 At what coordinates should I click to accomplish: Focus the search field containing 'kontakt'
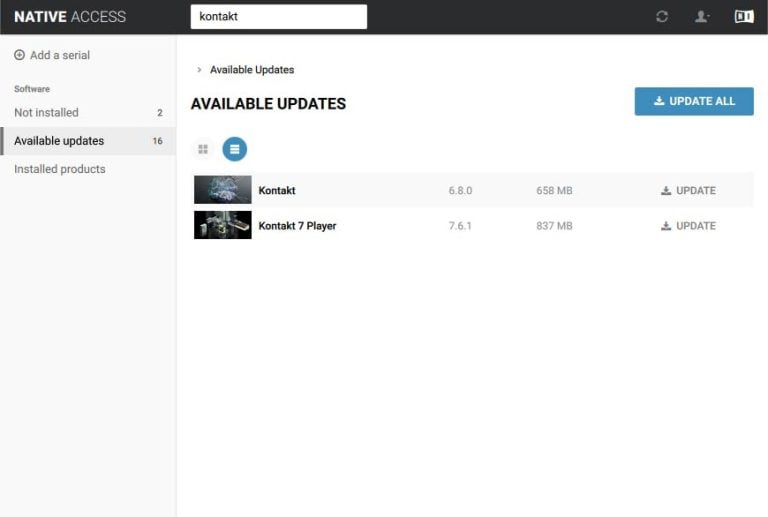[278, 17]
